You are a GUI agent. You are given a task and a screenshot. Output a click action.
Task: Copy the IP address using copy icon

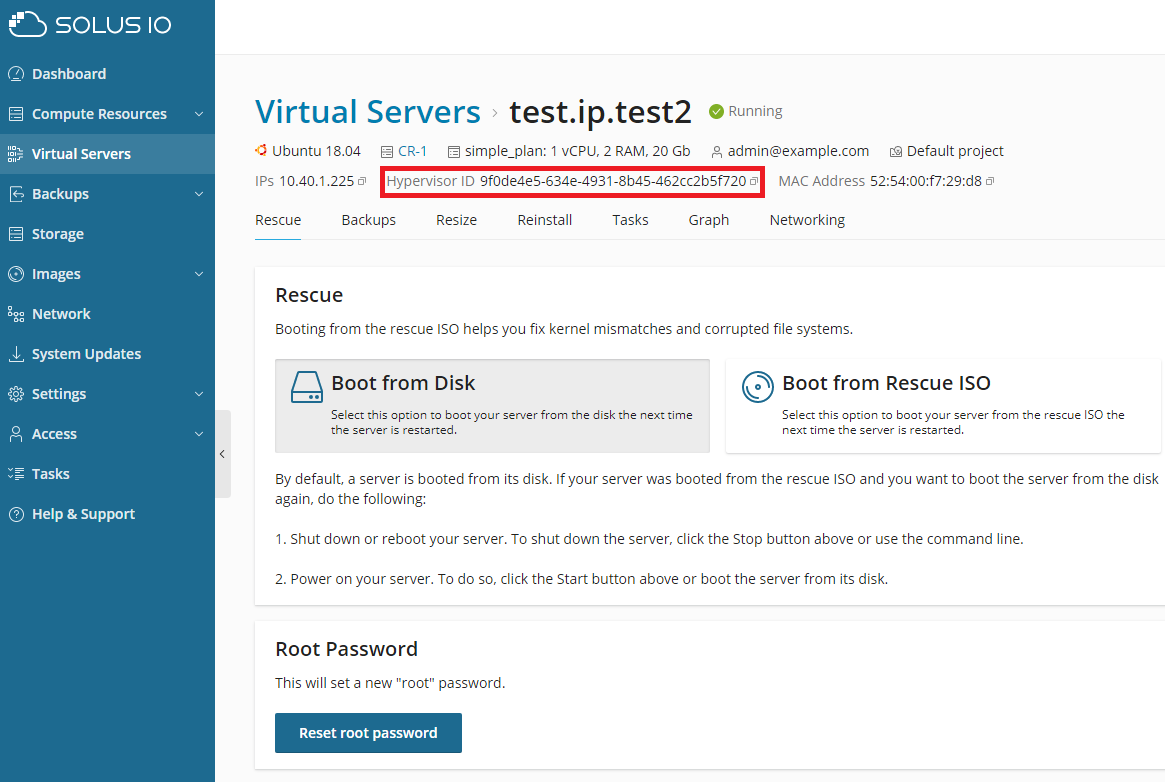pos(362,182)
